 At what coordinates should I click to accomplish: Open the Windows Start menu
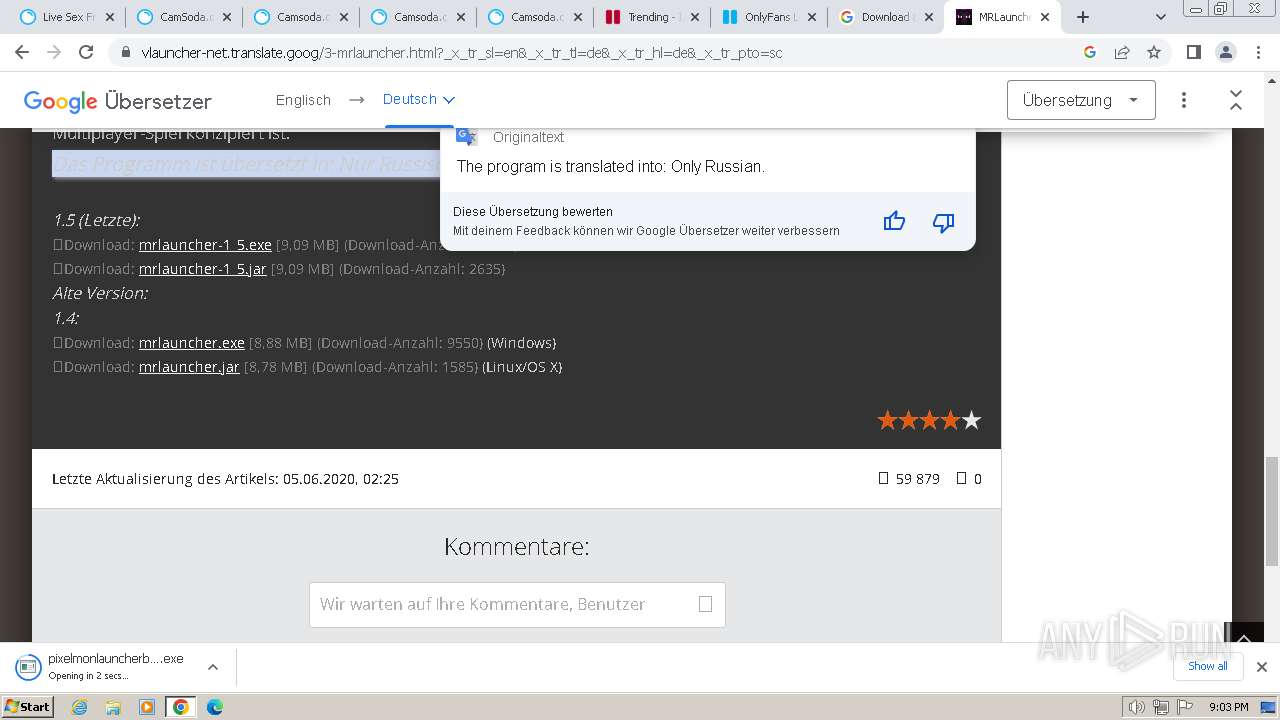27,707
